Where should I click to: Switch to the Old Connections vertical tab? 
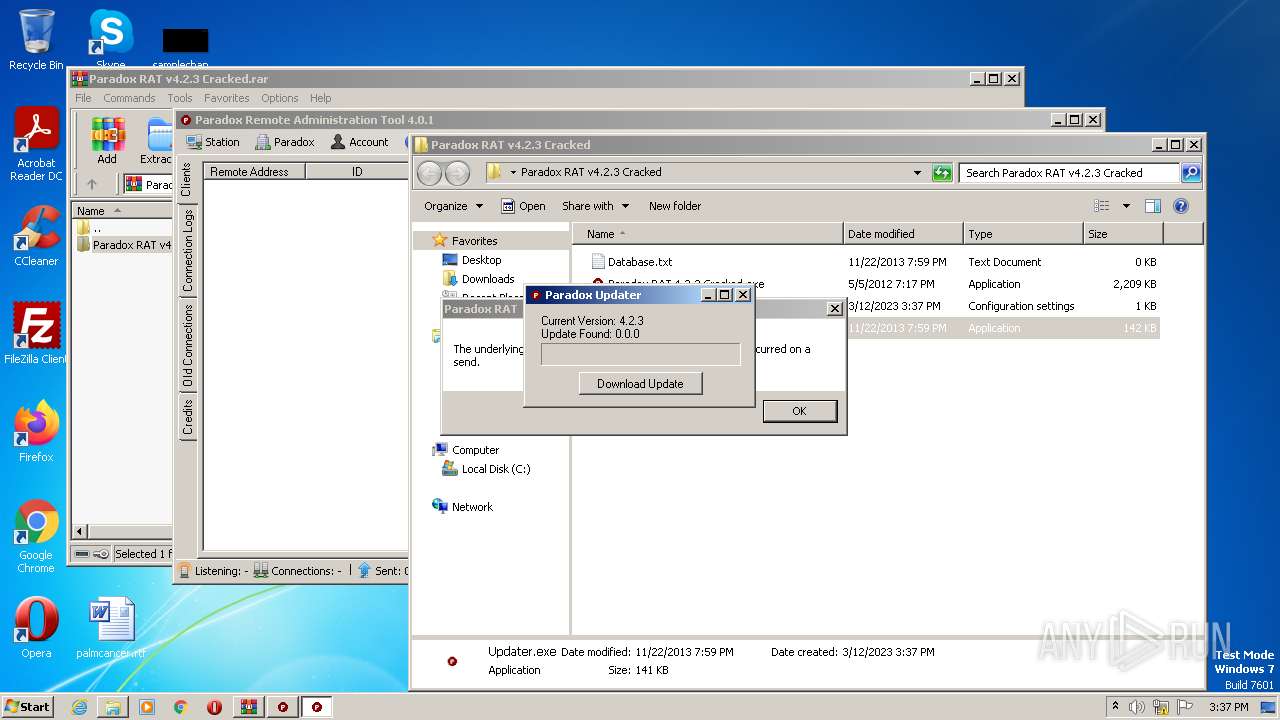pyautogui.click(x=186, y=346)
